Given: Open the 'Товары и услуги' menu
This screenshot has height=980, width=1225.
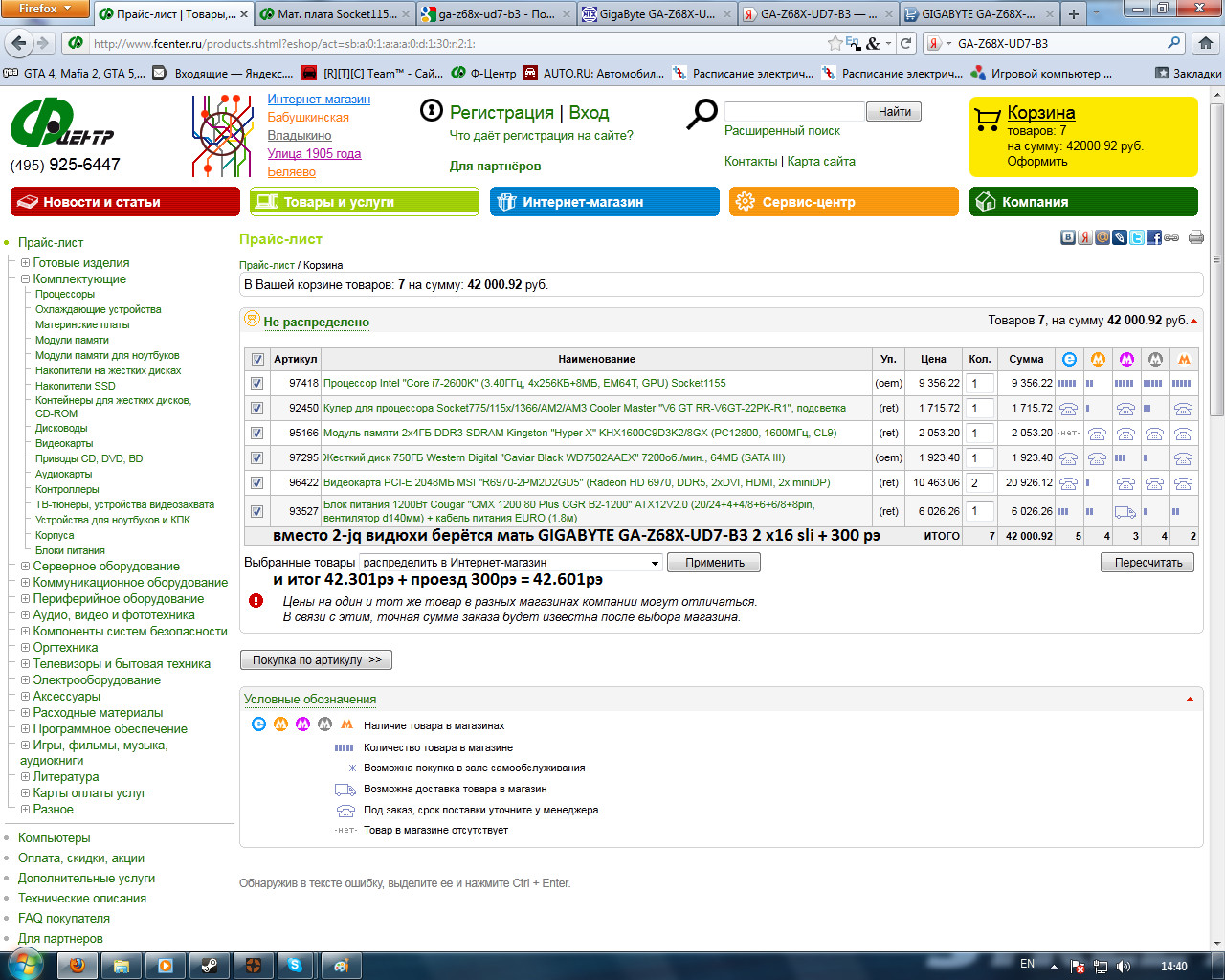Looking at the screenshot, I should pyautogui.click(x=365, y=202).
